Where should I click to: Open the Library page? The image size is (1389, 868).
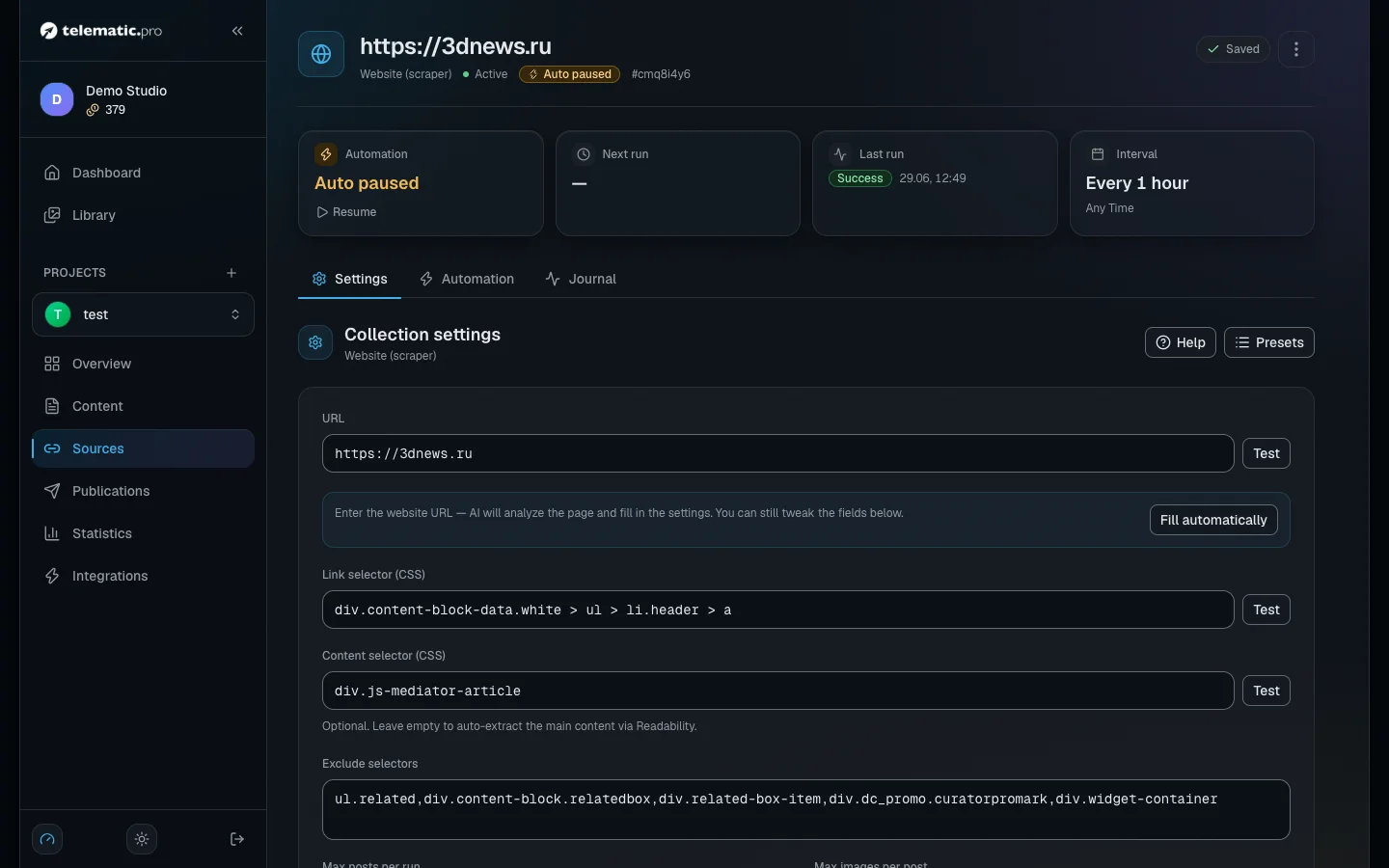(x=143, y=215)
